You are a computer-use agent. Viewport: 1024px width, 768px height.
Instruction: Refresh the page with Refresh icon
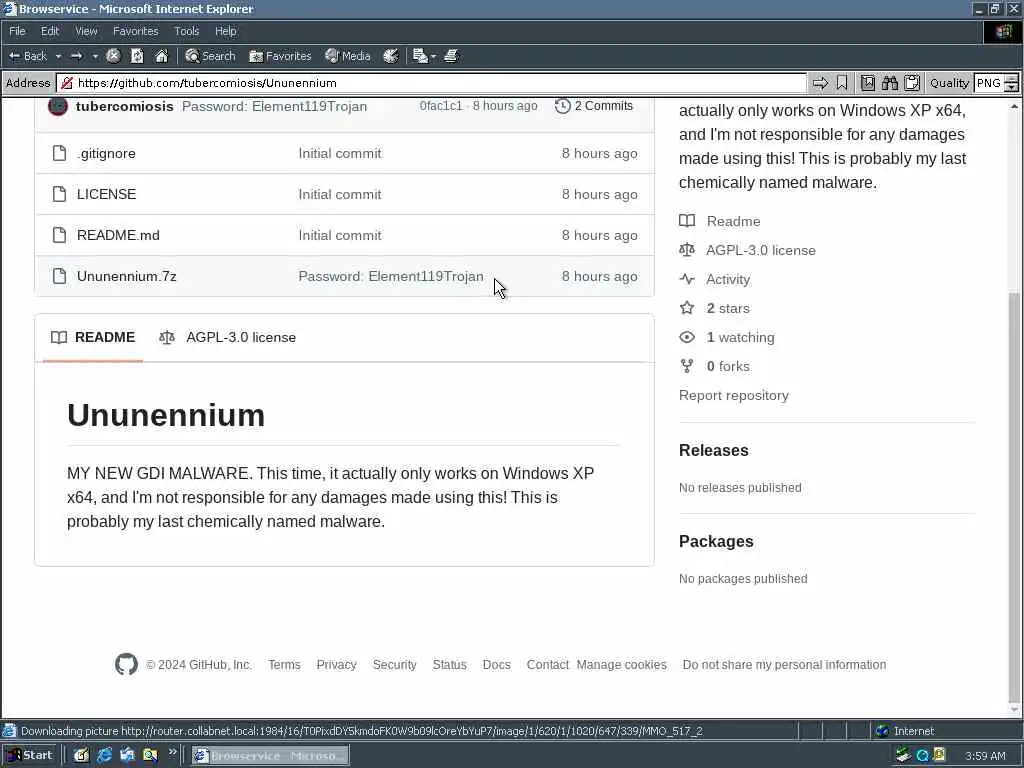tap(137, 56)
